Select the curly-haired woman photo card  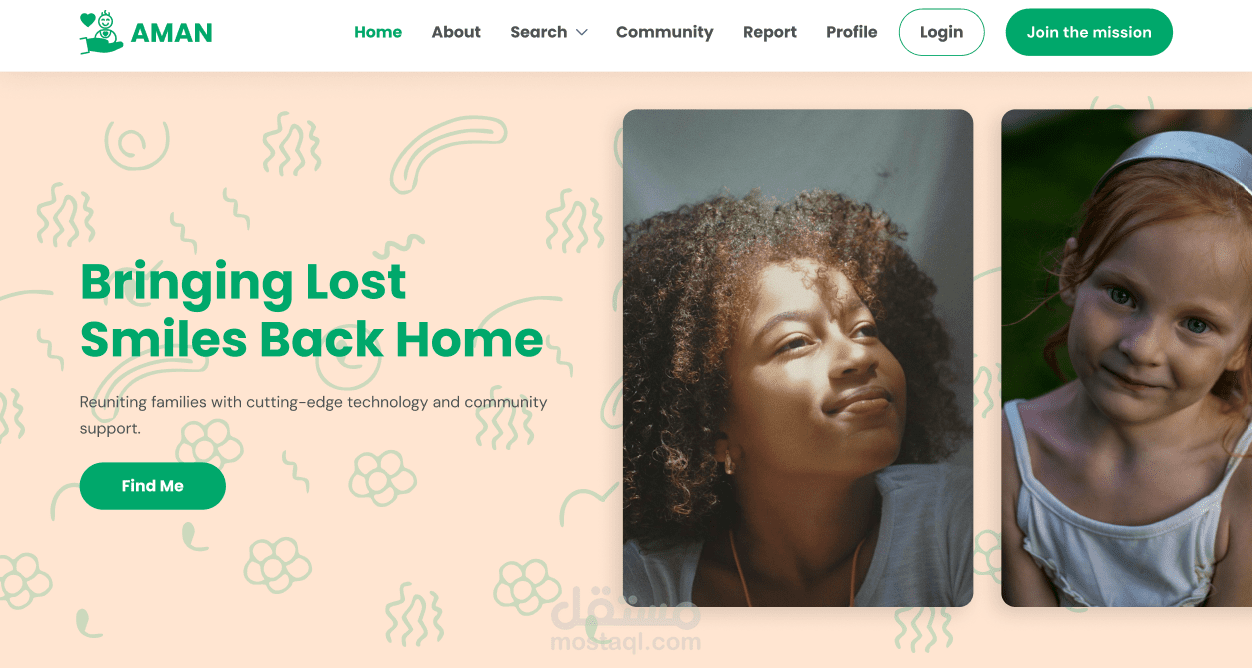(798, 358)
